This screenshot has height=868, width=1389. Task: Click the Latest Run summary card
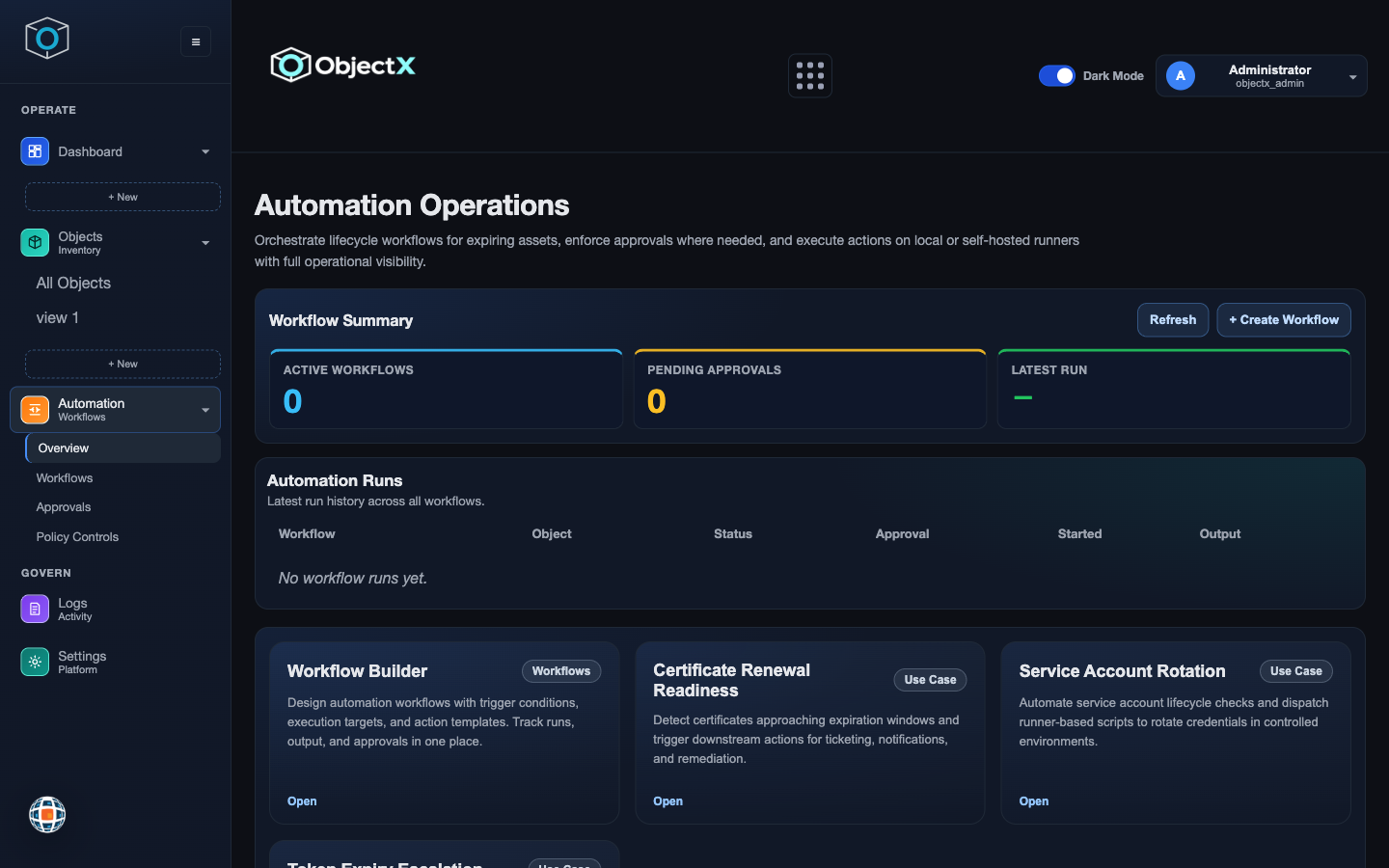point(1174,389)
